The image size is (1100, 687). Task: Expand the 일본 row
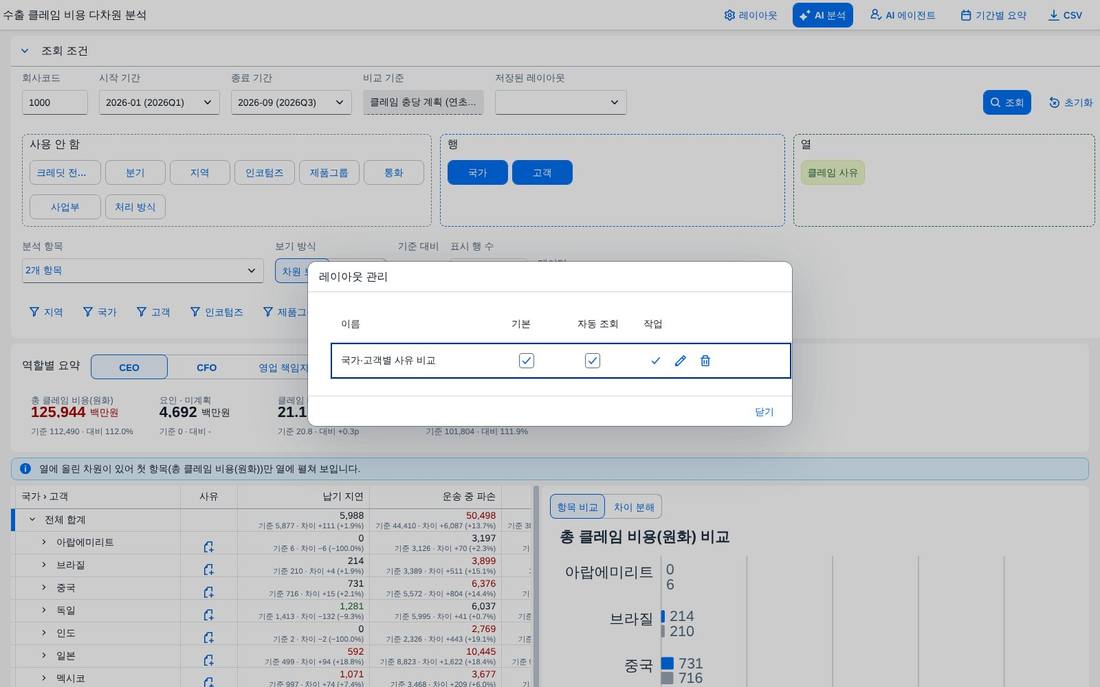43,655
